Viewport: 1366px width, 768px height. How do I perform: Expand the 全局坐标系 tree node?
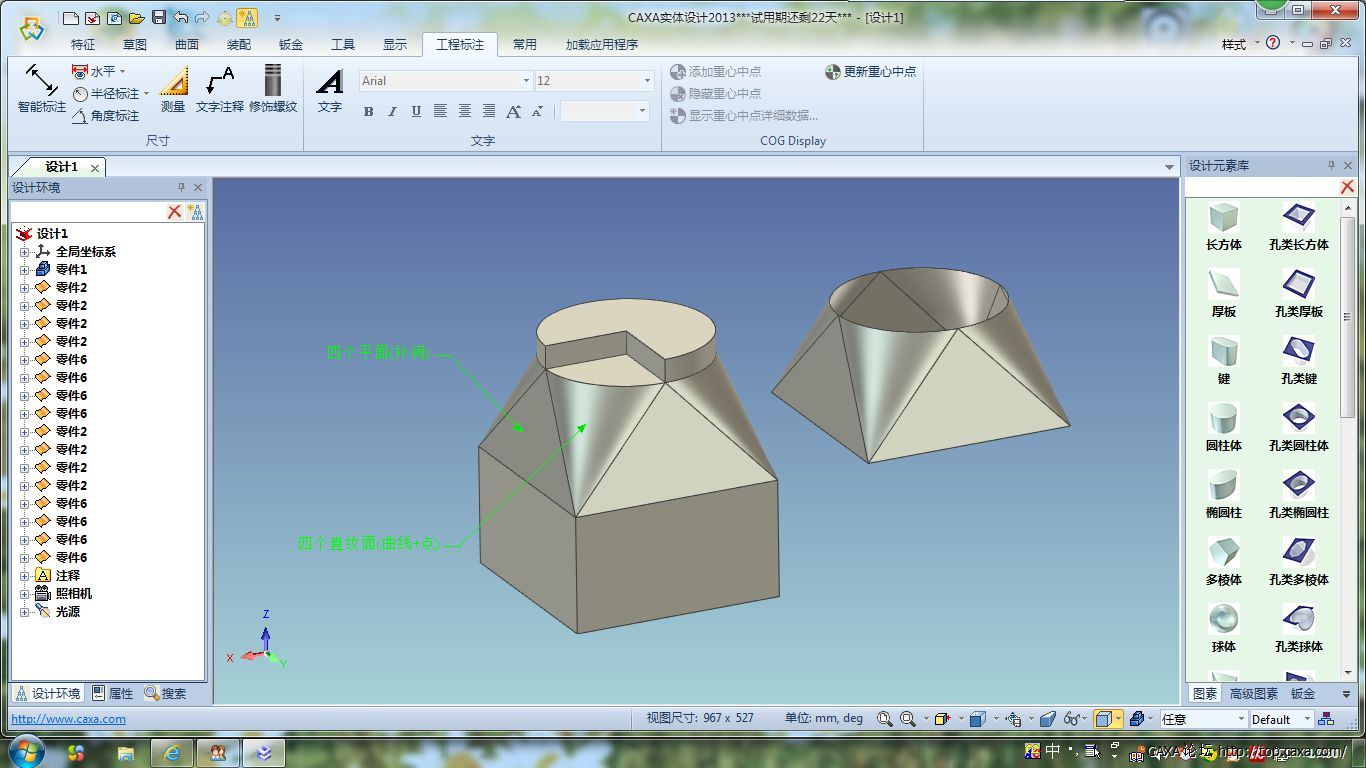(24, 252)
